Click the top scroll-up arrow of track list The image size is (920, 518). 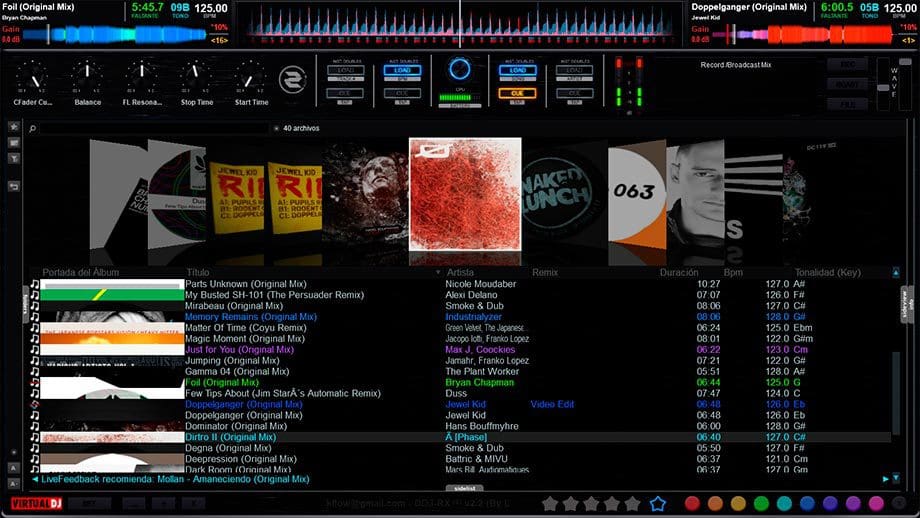click(896, 272)
